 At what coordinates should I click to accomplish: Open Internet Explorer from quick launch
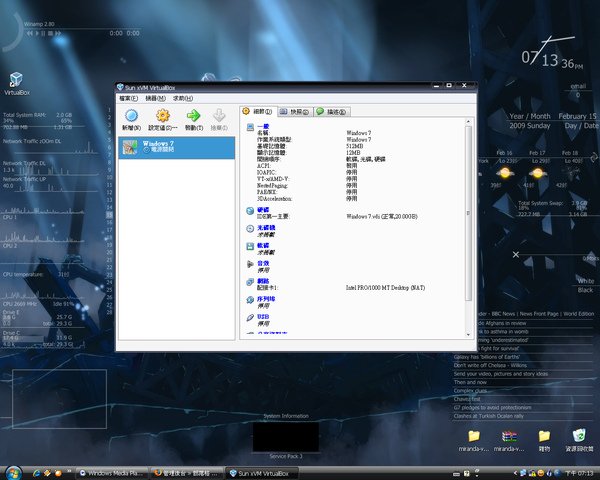[x=36, y=473]
